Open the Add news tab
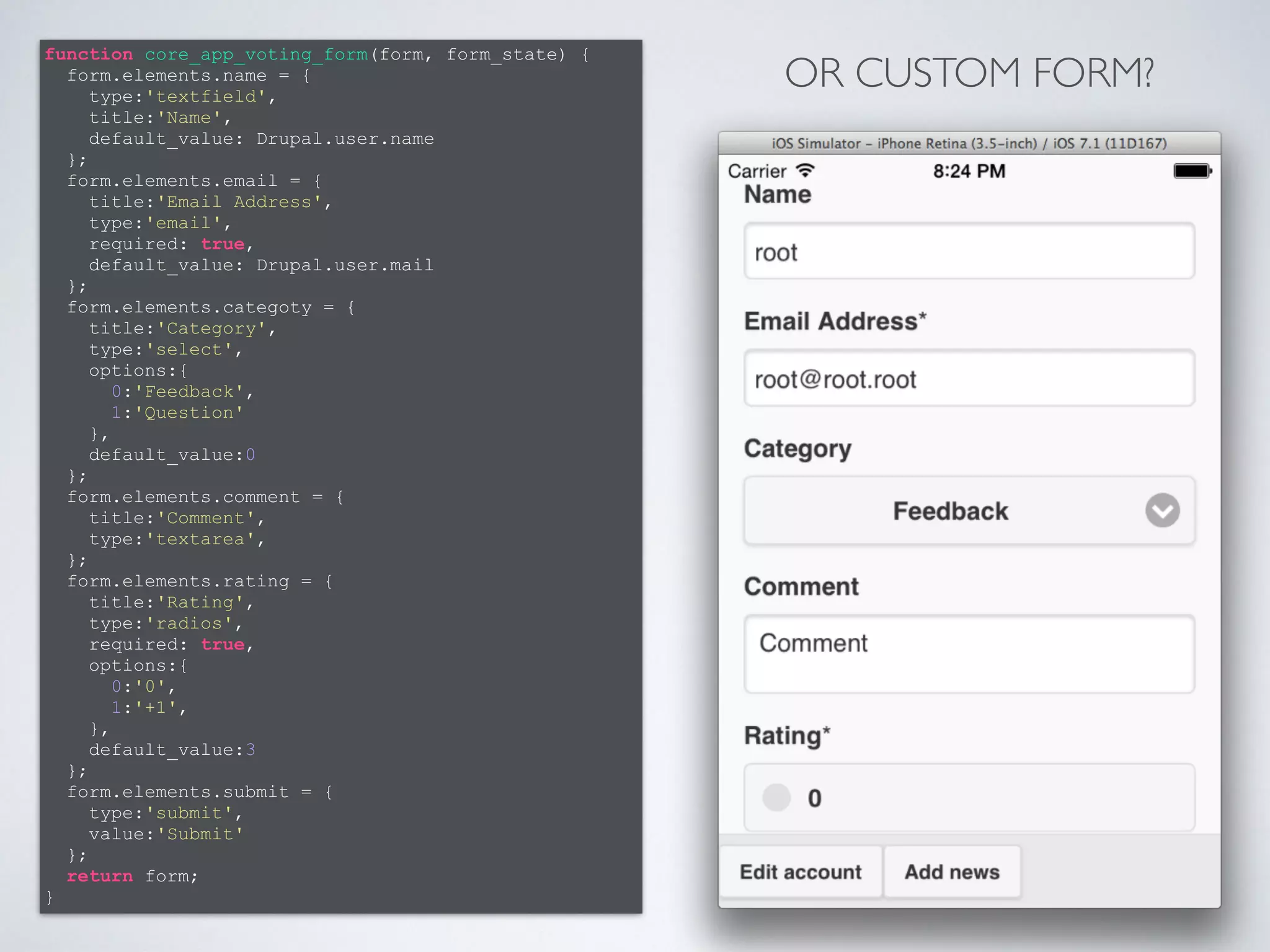Viewport: 1270px width, 952px height. point(952,872)
